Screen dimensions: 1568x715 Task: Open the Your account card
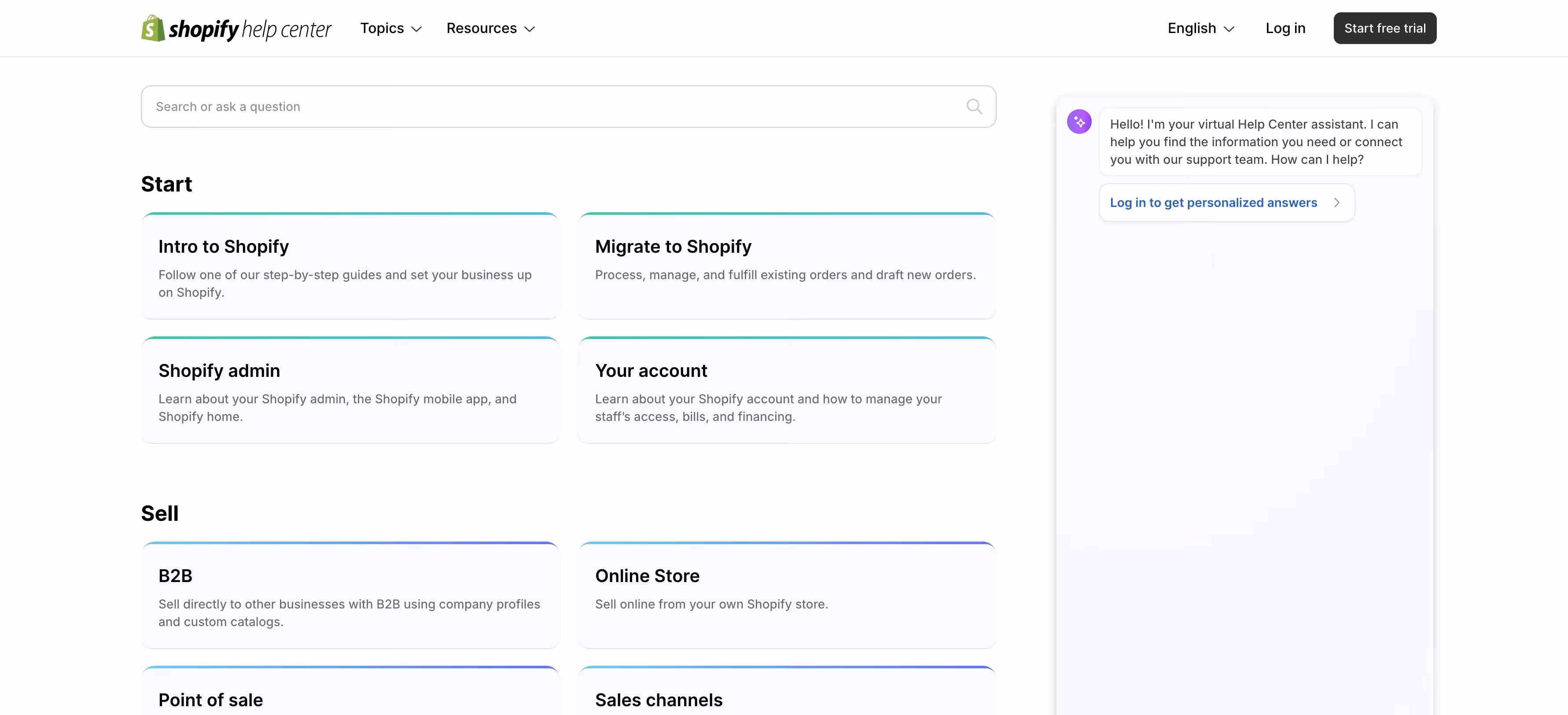pyautogui.click(x=787, y=390)
